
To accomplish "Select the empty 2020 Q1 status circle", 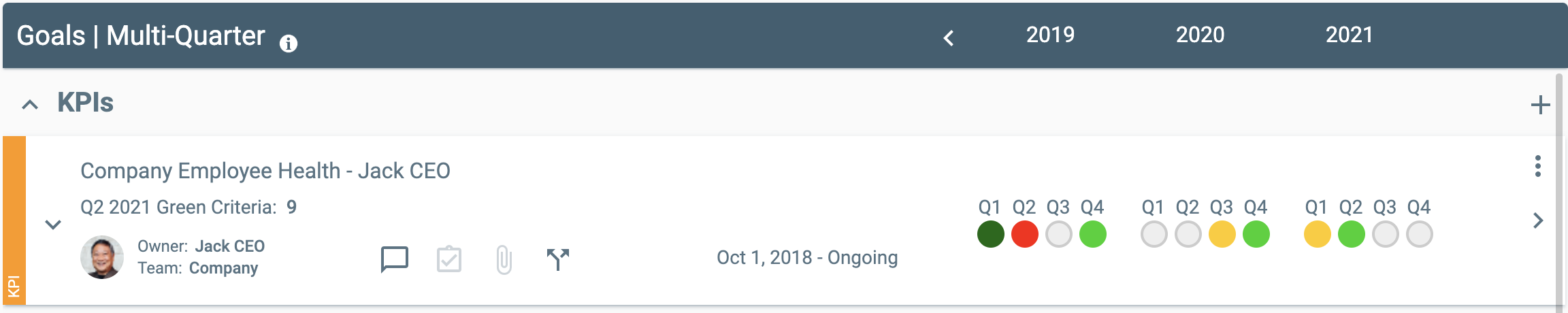I will point(1154,234).
